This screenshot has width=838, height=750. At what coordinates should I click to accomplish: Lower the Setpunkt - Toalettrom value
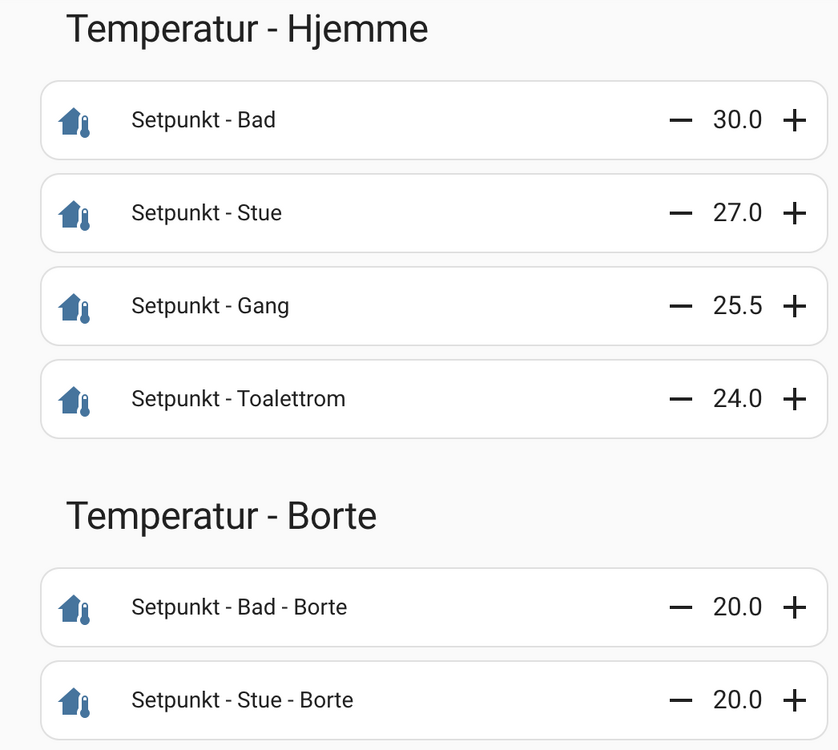(681, 399)
